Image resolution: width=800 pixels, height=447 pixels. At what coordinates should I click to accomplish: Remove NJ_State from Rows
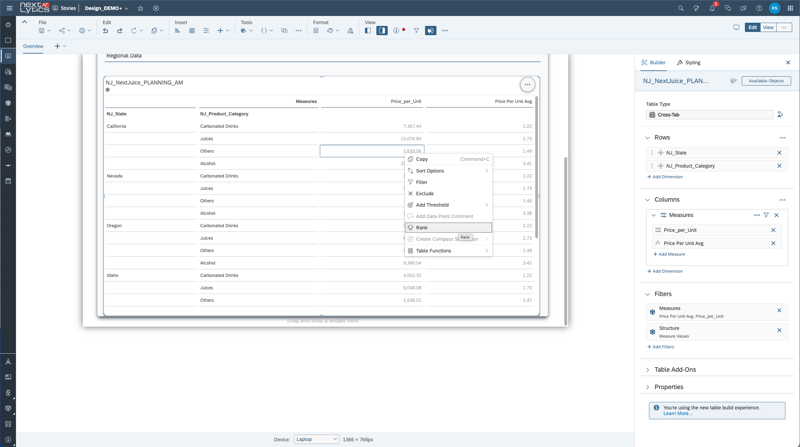tap(779, 153)
